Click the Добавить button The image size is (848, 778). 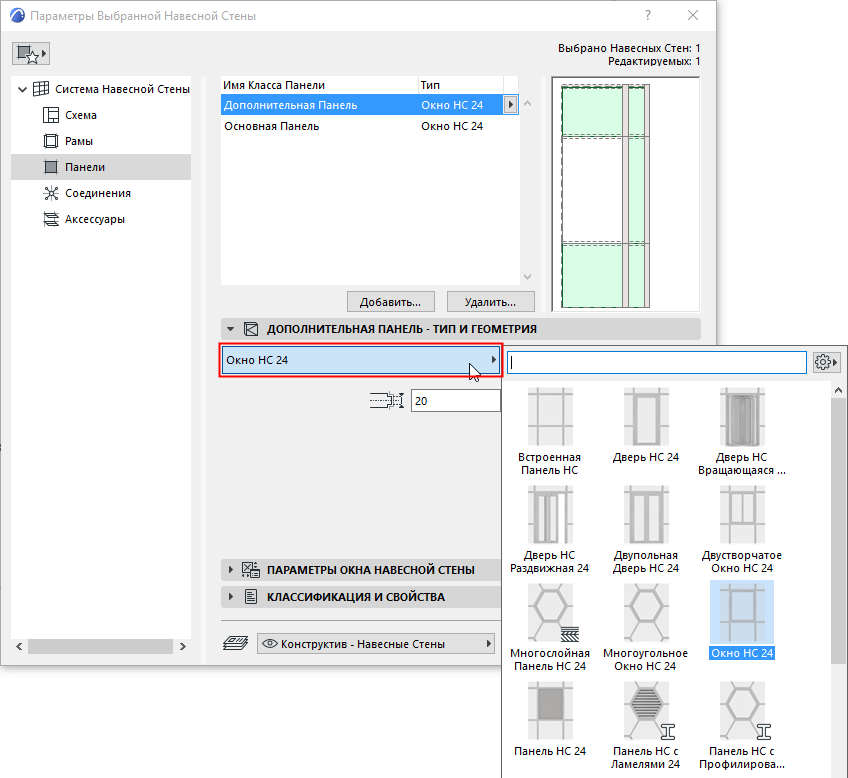tap(390, 301)
